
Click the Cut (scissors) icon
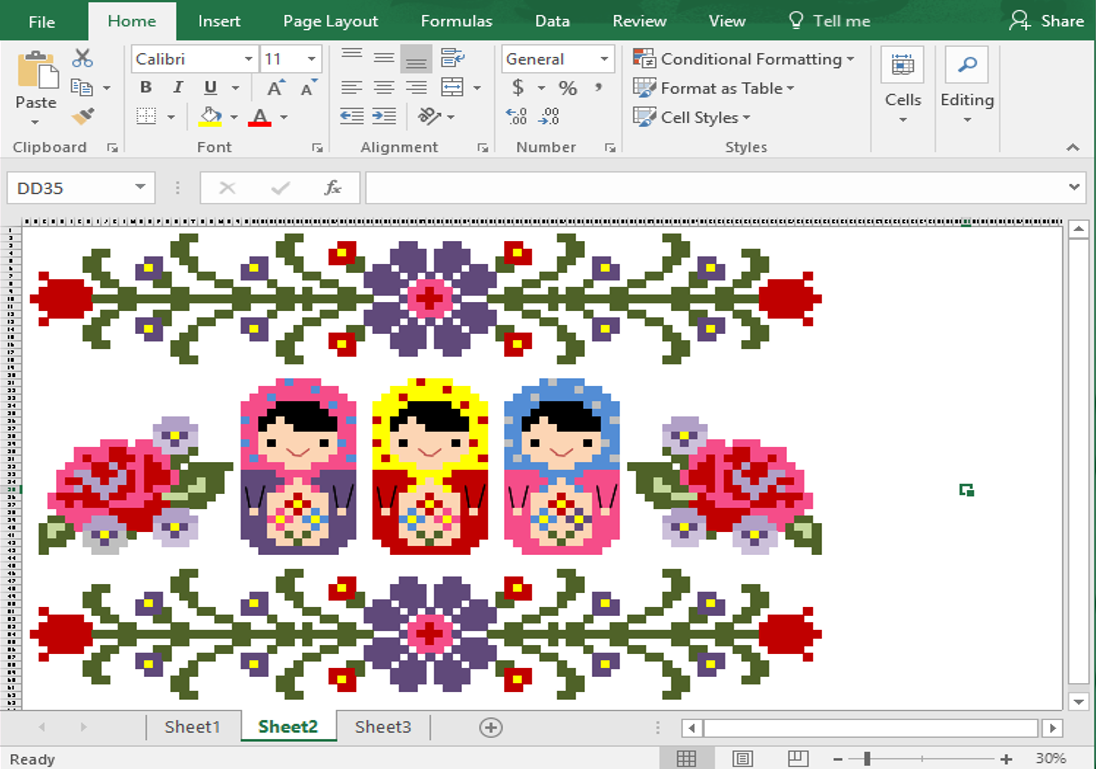pos(82,57)
